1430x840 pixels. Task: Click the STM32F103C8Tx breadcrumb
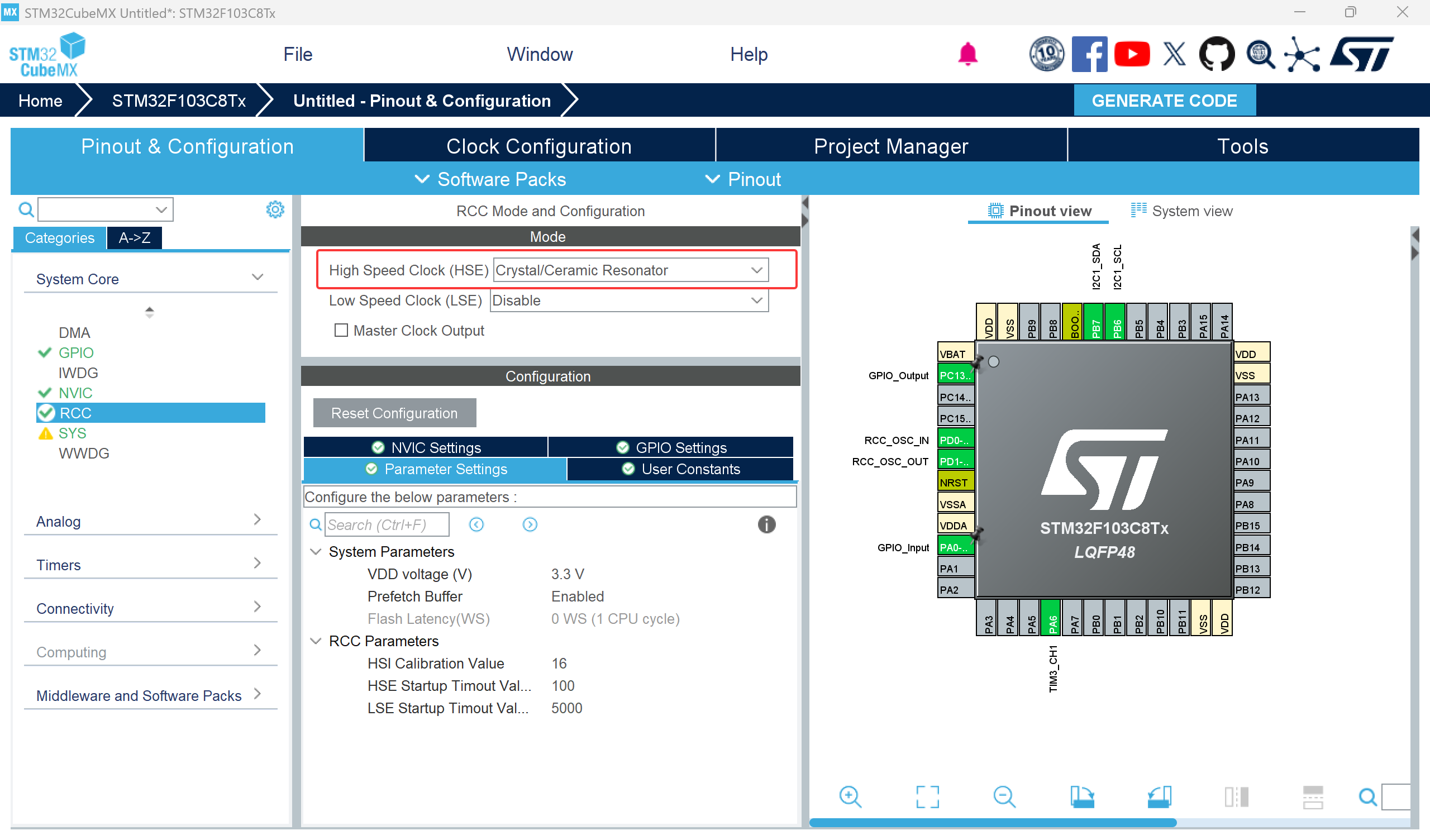click(179, 101)
